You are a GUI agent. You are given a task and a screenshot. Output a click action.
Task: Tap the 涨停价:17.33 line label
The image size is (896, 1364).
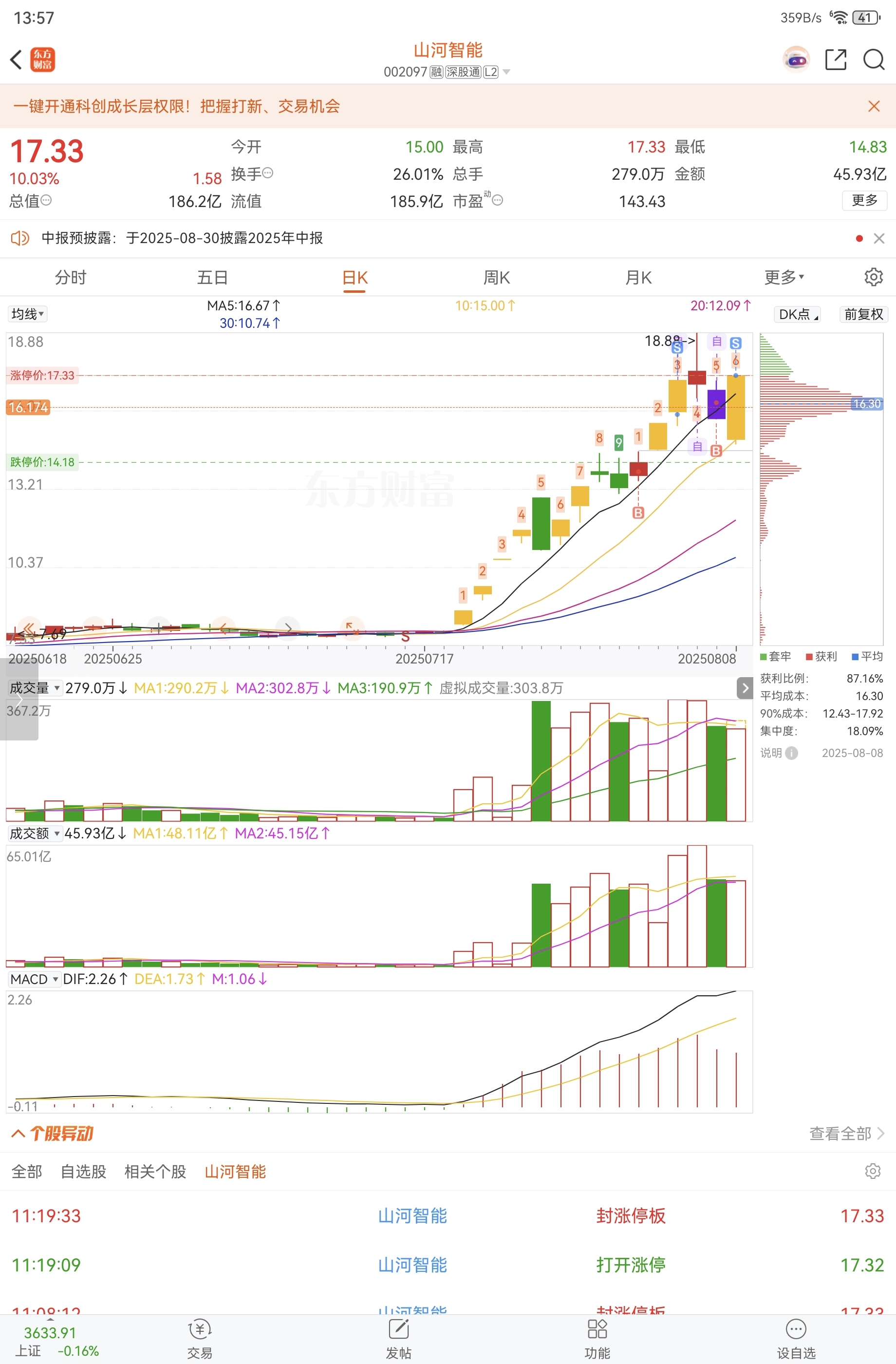pos(42,376)
